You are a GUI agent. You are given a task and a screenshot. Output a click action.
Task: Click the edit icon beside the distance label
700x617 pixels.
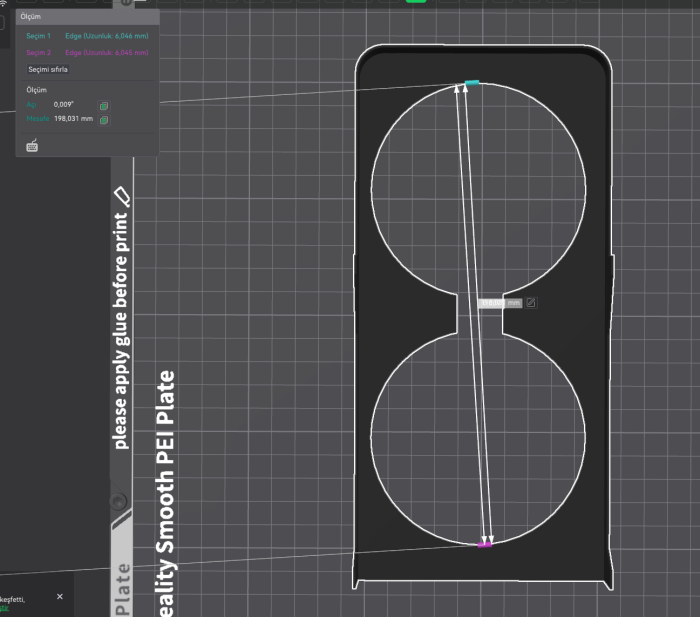point(530,303)
